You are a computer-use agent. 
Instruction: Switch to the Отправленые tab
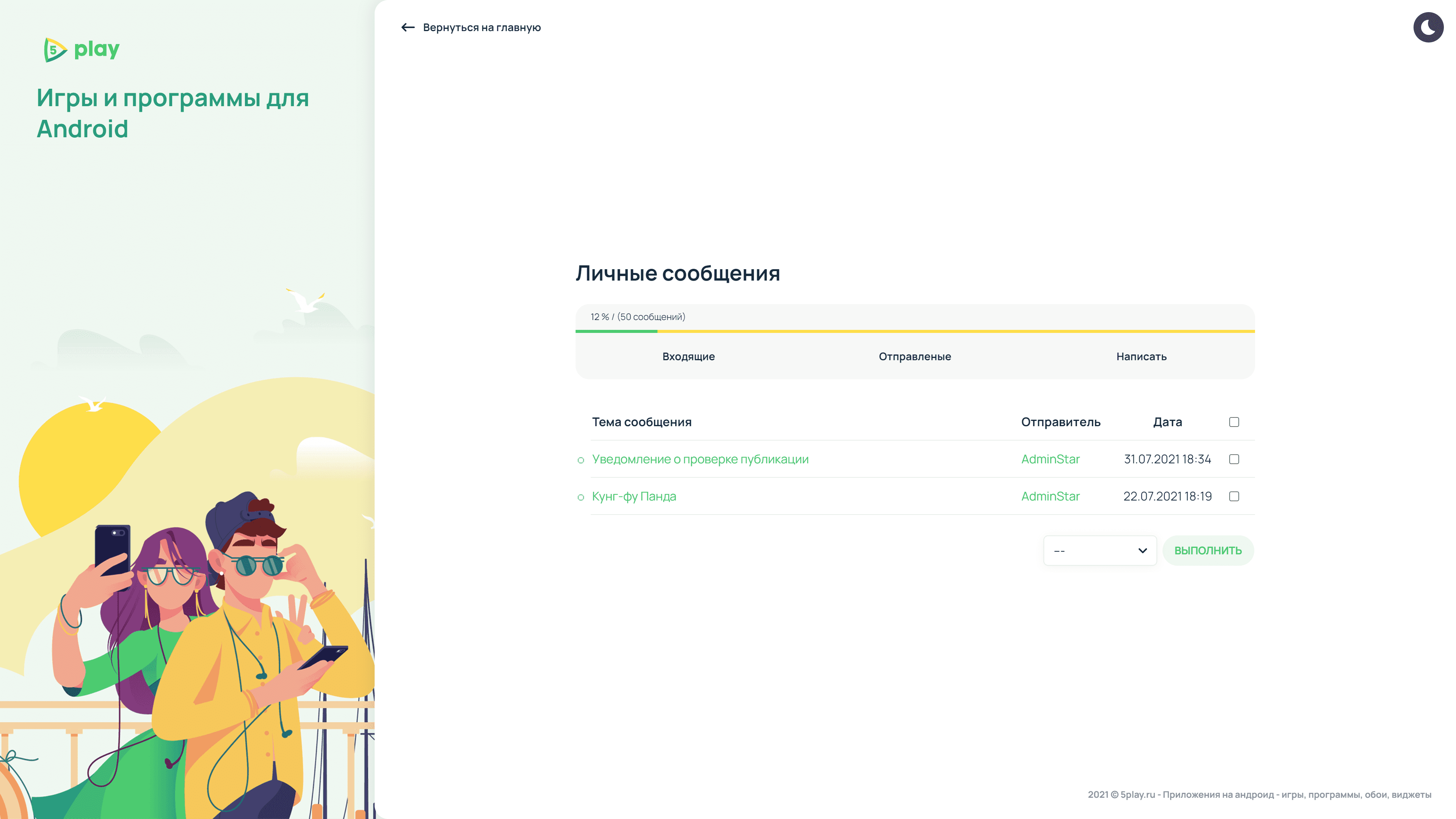(x=915, y=356)
